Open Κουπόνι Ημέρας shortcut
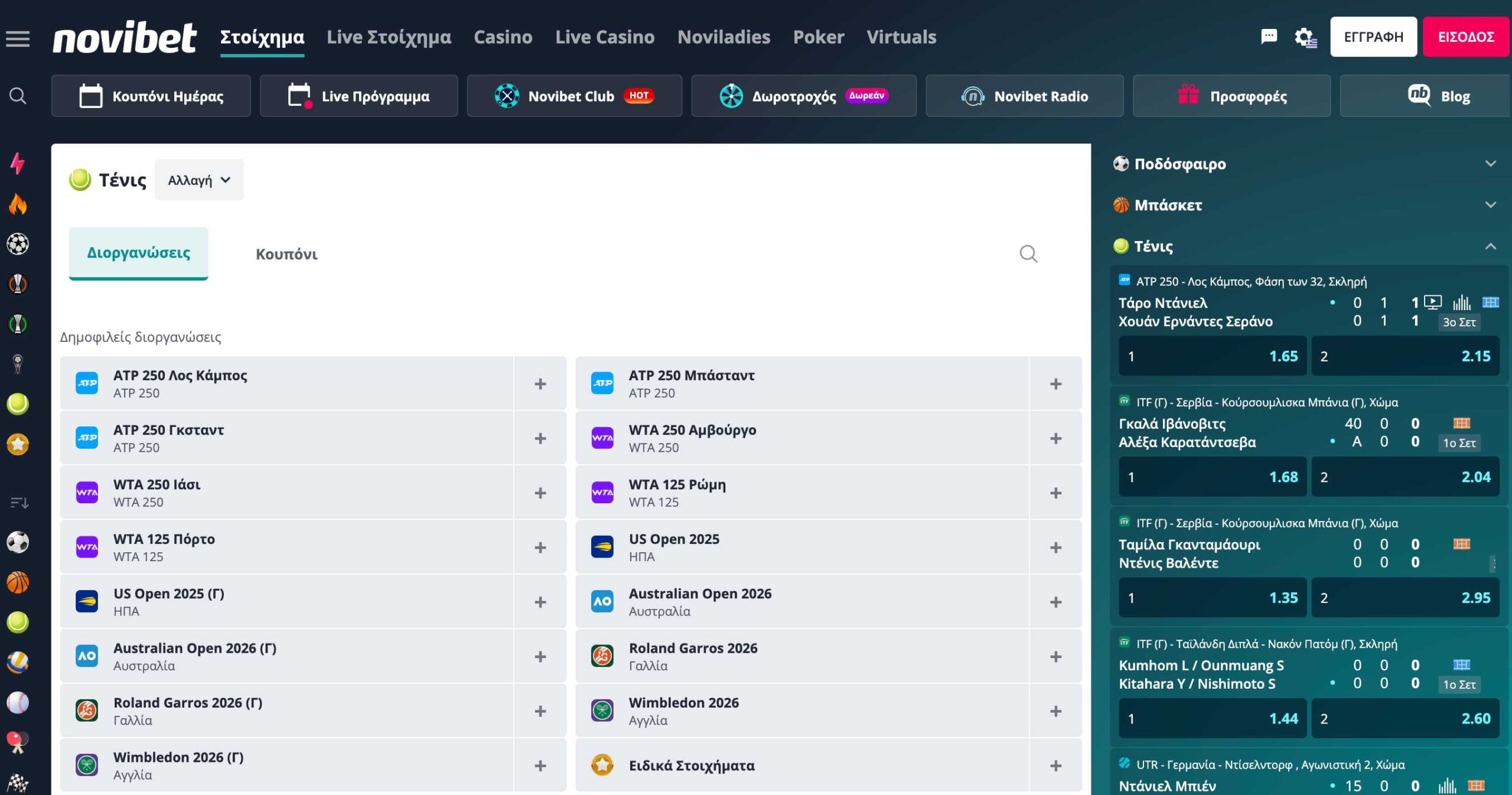This screenshot has width=1512, height=795. (151, 96)
